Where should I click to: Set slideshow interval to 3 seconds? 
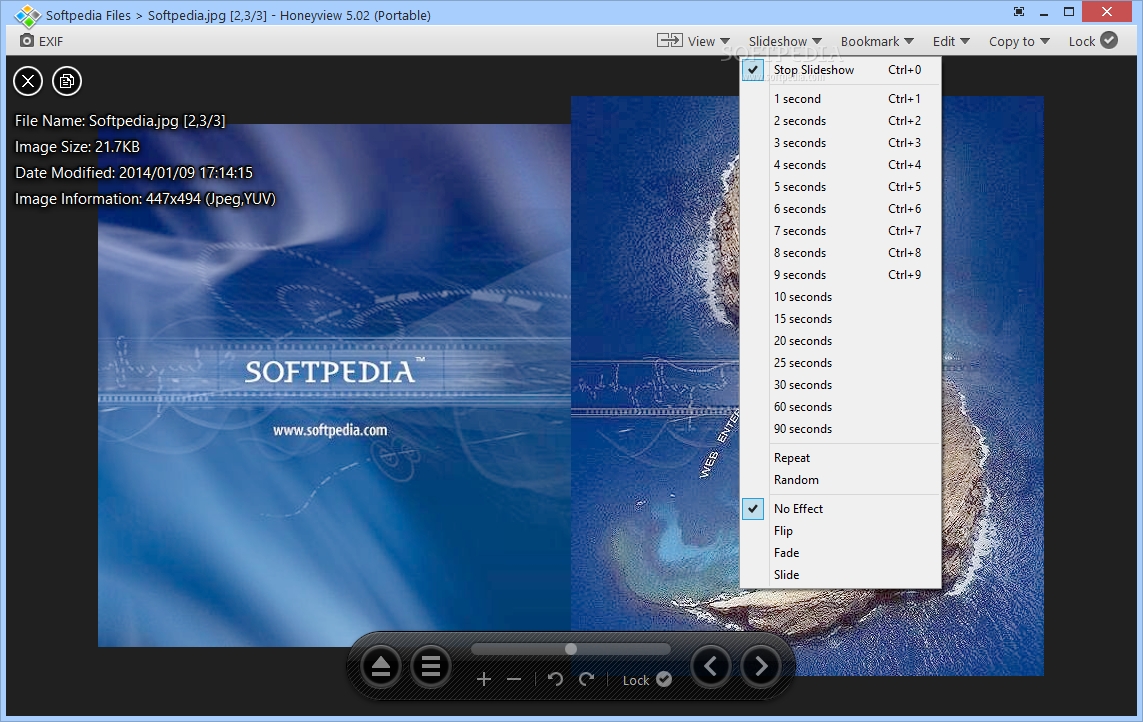(840, 143)
